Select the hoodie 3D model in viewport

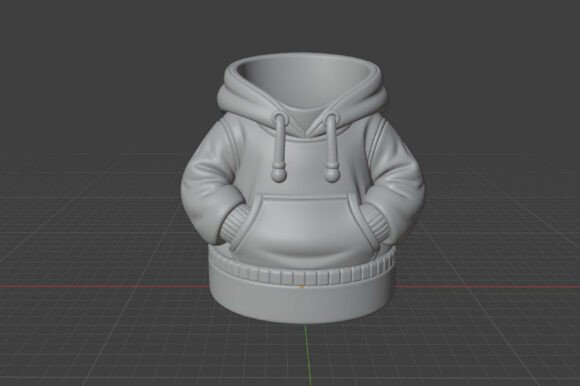303,189
